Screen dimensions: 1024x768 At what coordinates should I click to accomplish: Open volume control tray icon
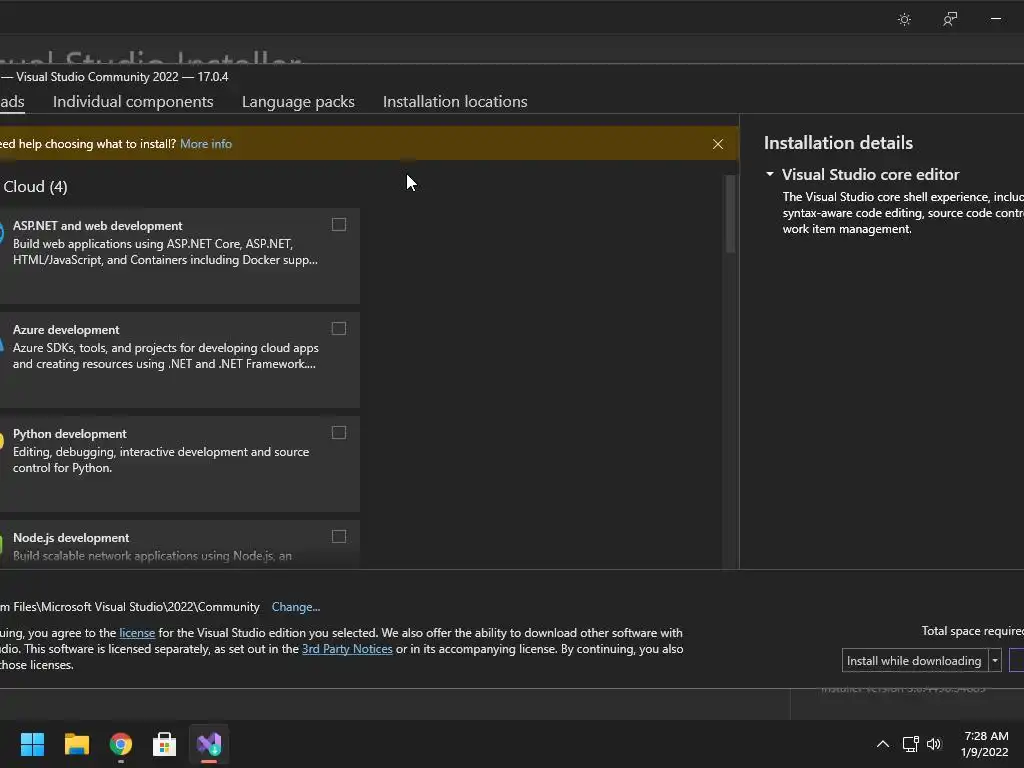934,744
